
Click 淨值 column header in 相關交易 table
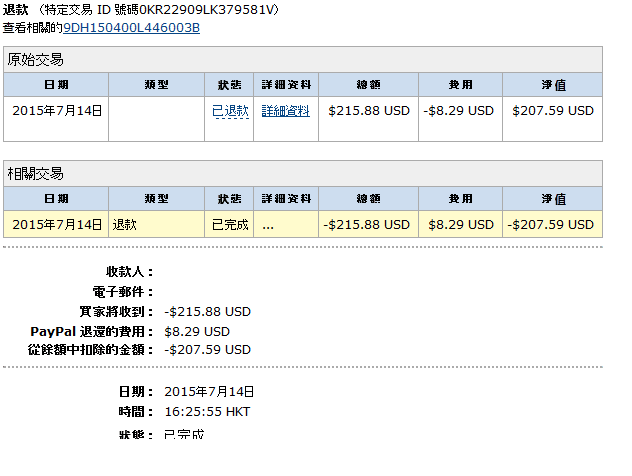pyautogui.click(x=553, y=199)
